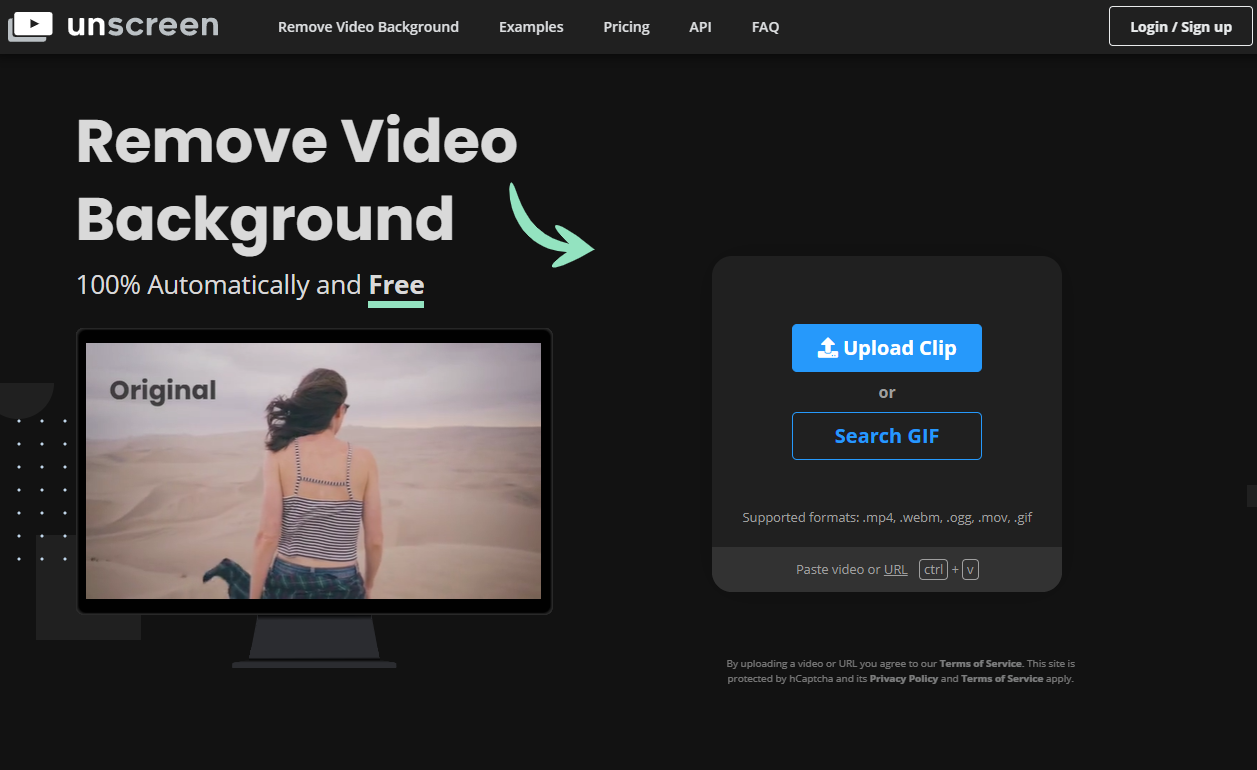Open the FAQ page
The width and height of the screenshot is (1257, 770).
(x=765, y=27)
